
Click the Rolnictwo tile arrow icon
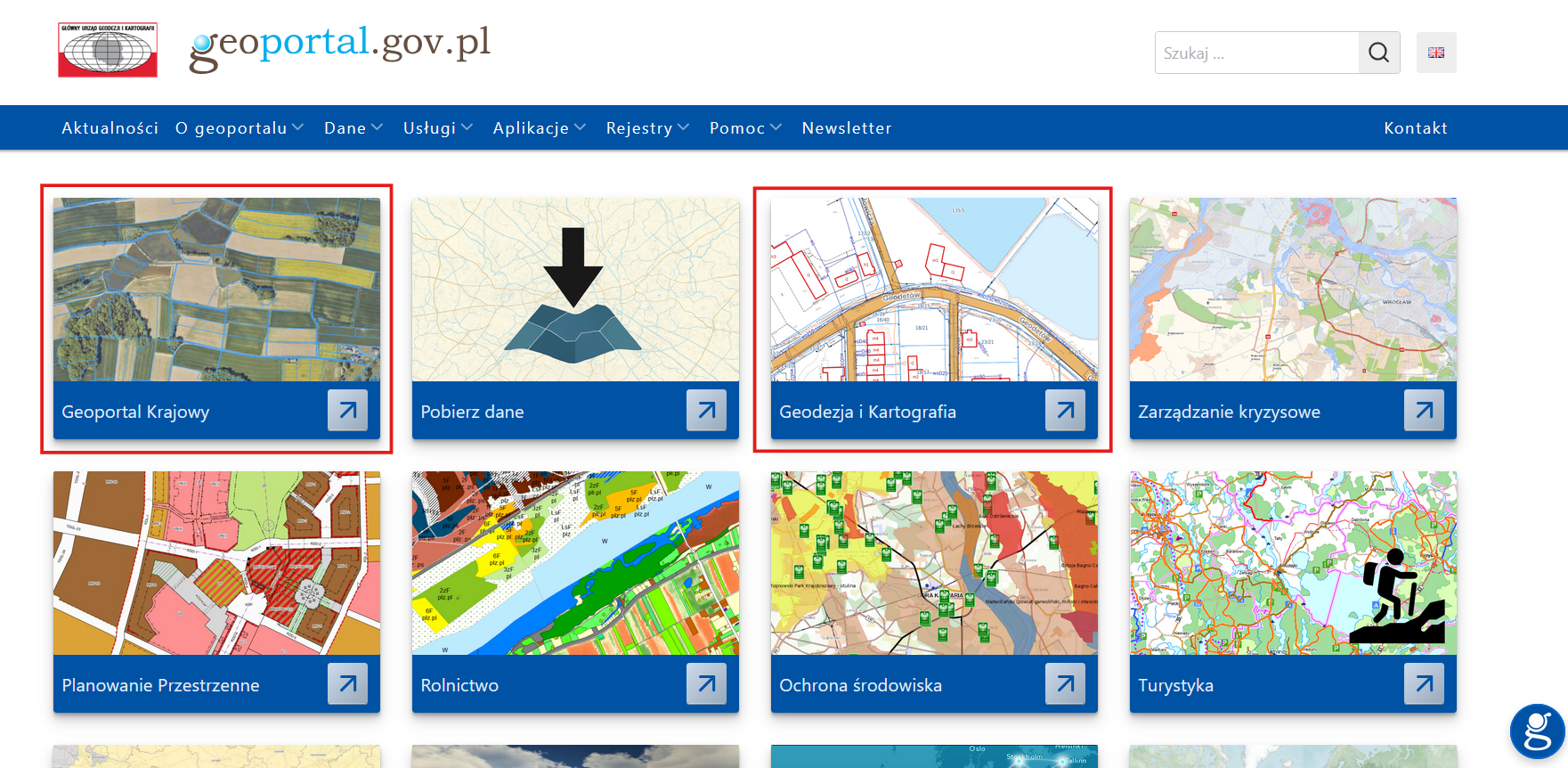point(706,684)
